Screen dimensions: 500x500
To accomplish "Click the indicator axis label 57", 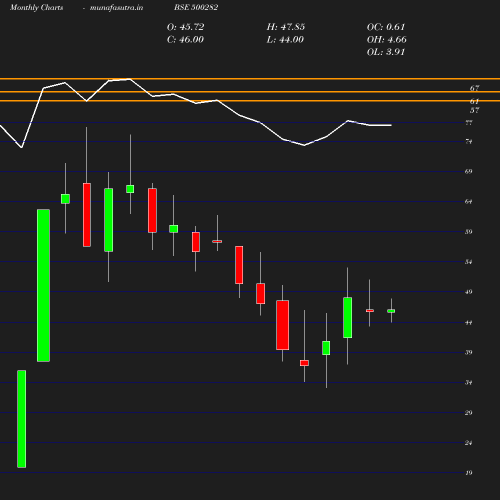I will click(474, 110).
